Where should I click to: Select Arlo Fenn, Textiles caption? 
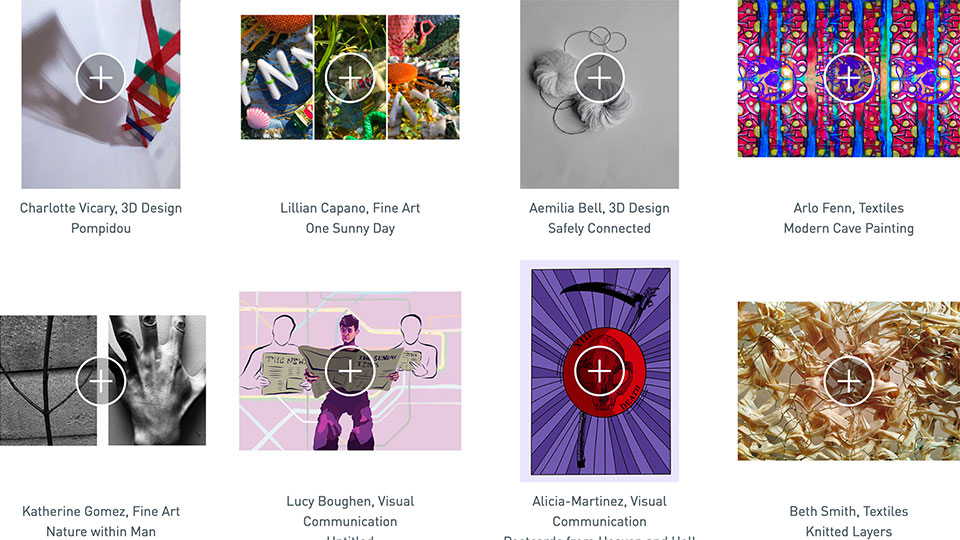pos(849,208)
